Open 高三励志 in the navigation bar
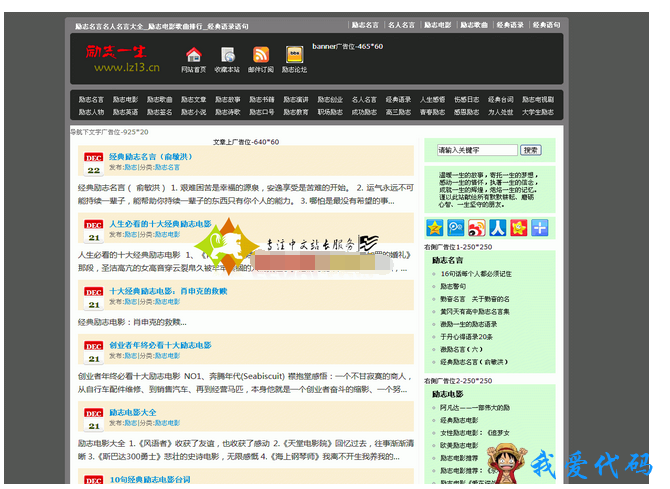 [398, 112]
